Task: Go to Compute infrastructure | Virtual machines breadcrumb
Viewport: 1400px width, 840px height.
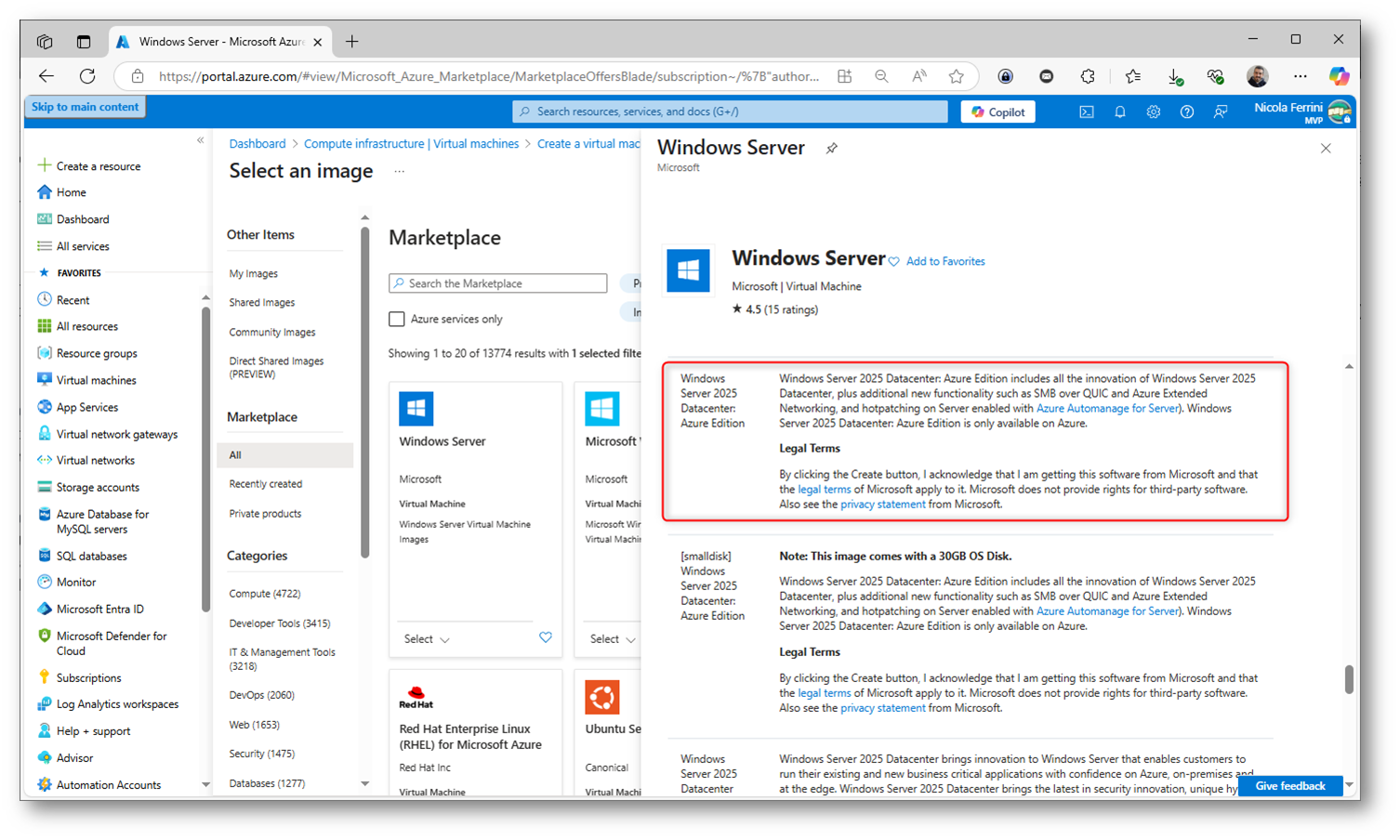Action: click(x=411, y=144)
